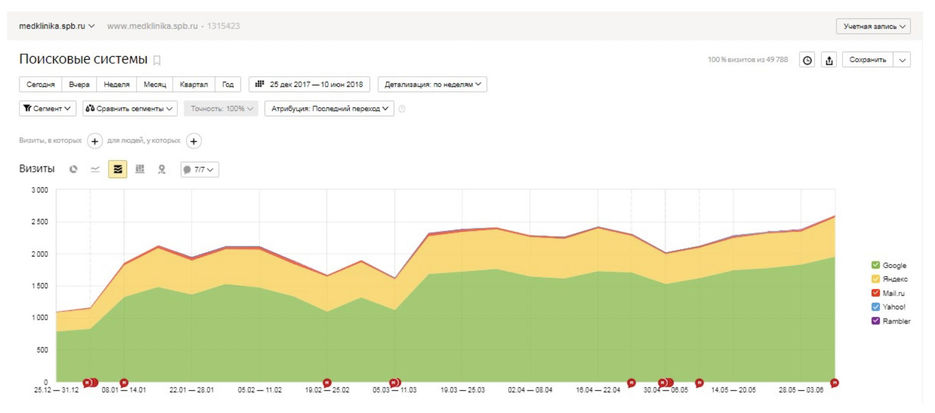Open report history clock icon
The height and width of the screenshot is (413, 935).
click(807, 60)
